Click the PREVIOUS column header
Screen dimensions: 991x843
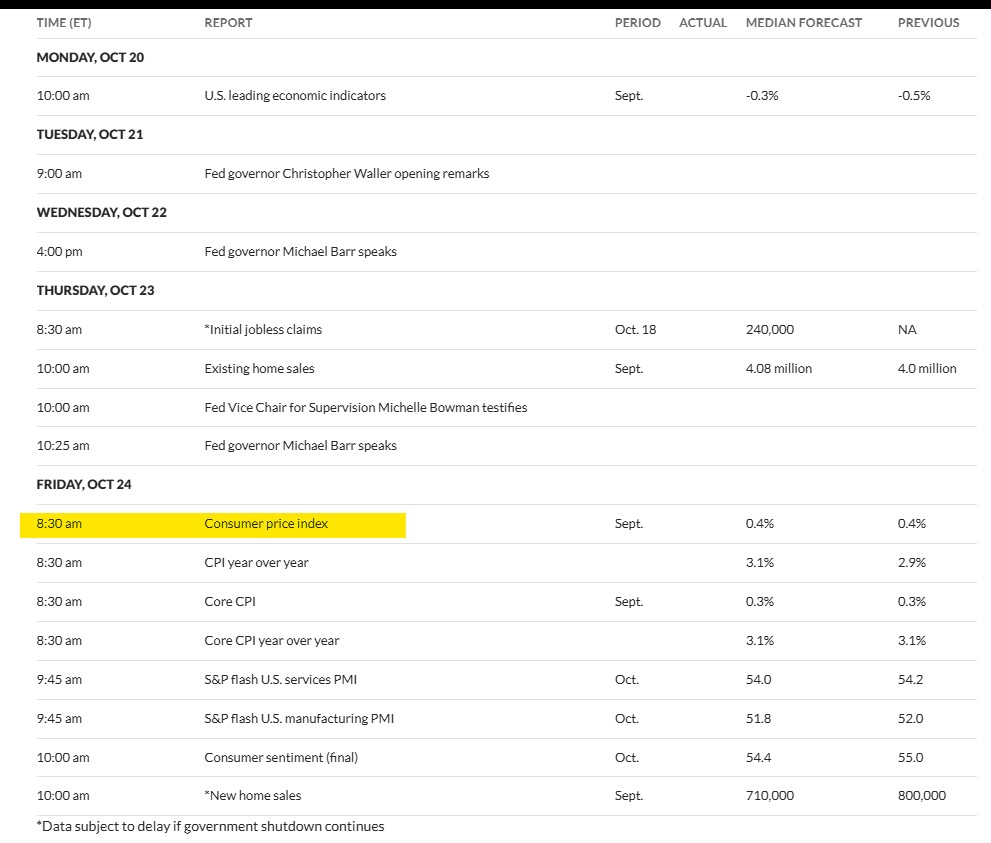(928, 23)
